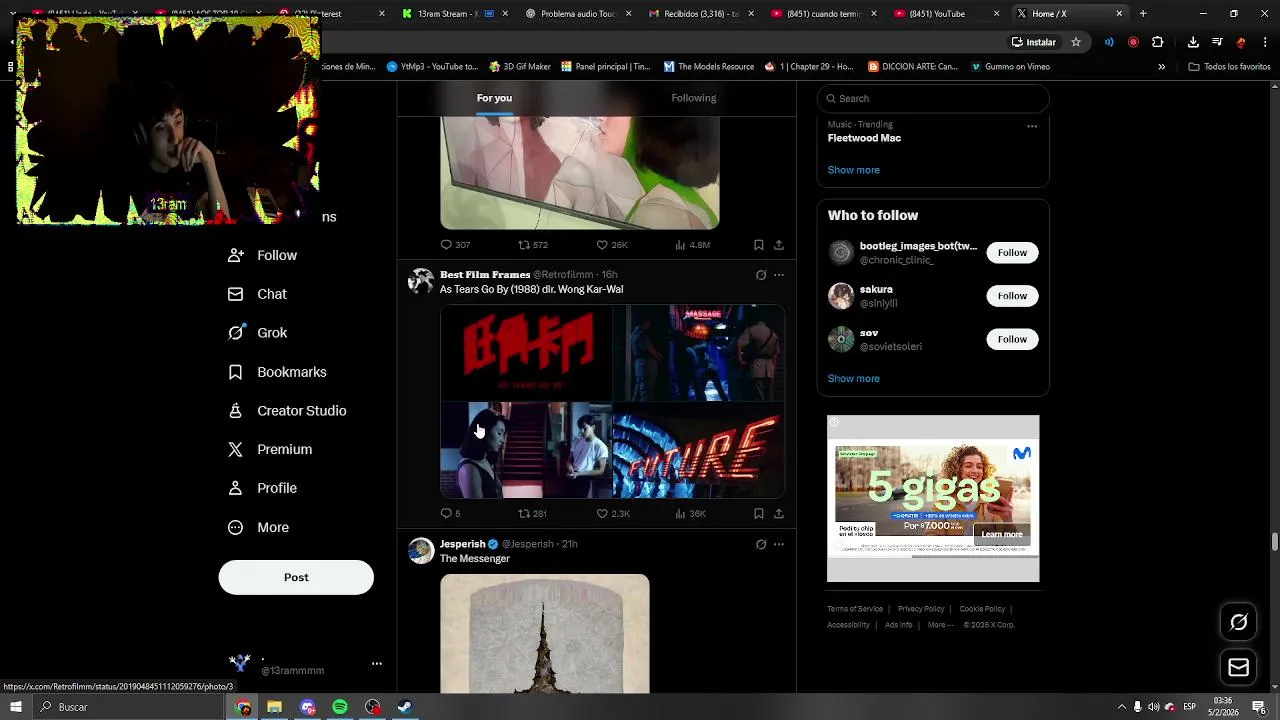
Task: Share the Best Film Frames post
Action: coord(778,513)
